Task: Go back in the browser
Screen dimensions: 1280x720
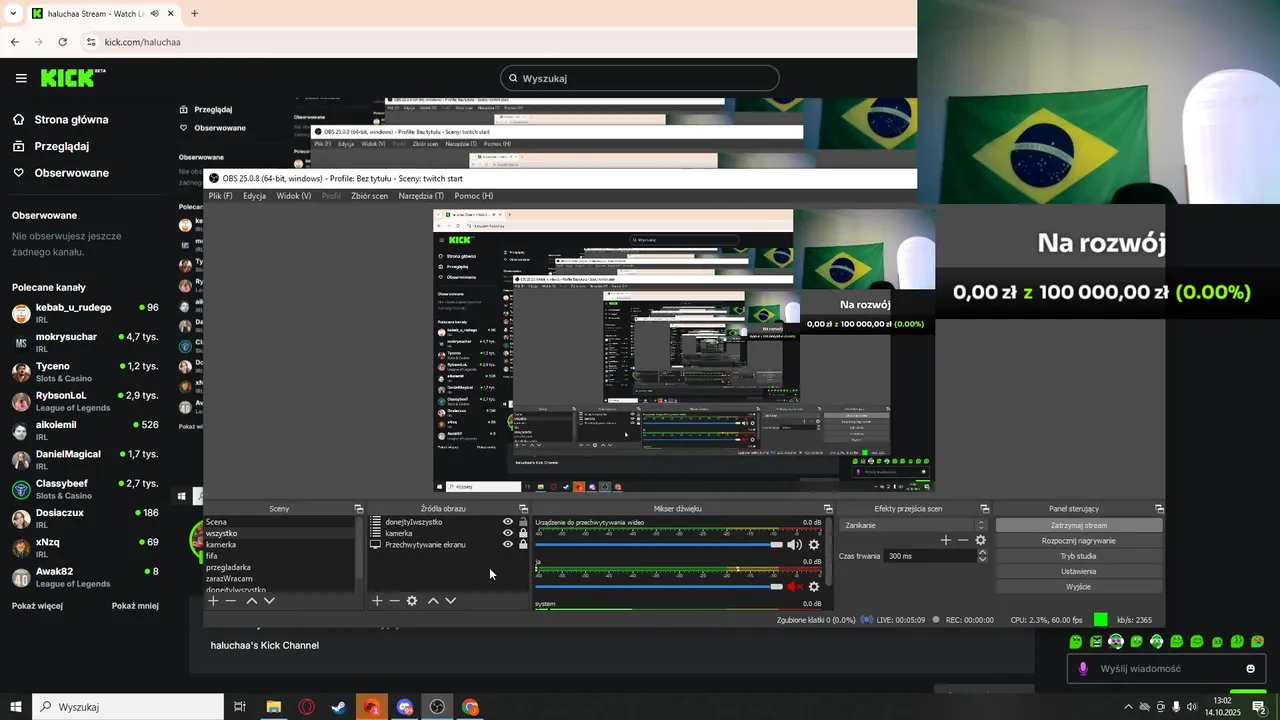Action: 14,42
